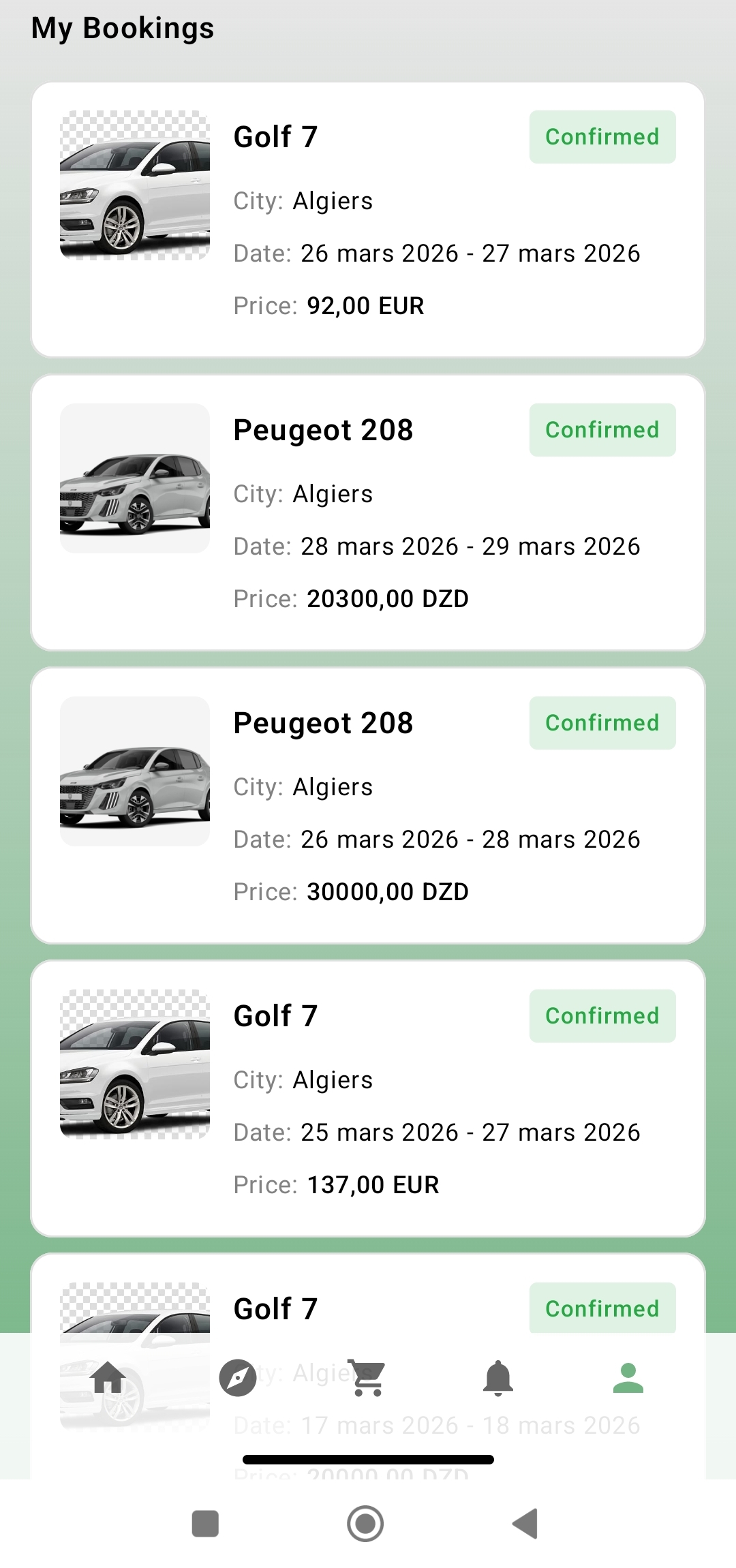This screenshot has width=736, height=1568.
Task: Tap the compass Explore icon
Action: click(238, 1377)
